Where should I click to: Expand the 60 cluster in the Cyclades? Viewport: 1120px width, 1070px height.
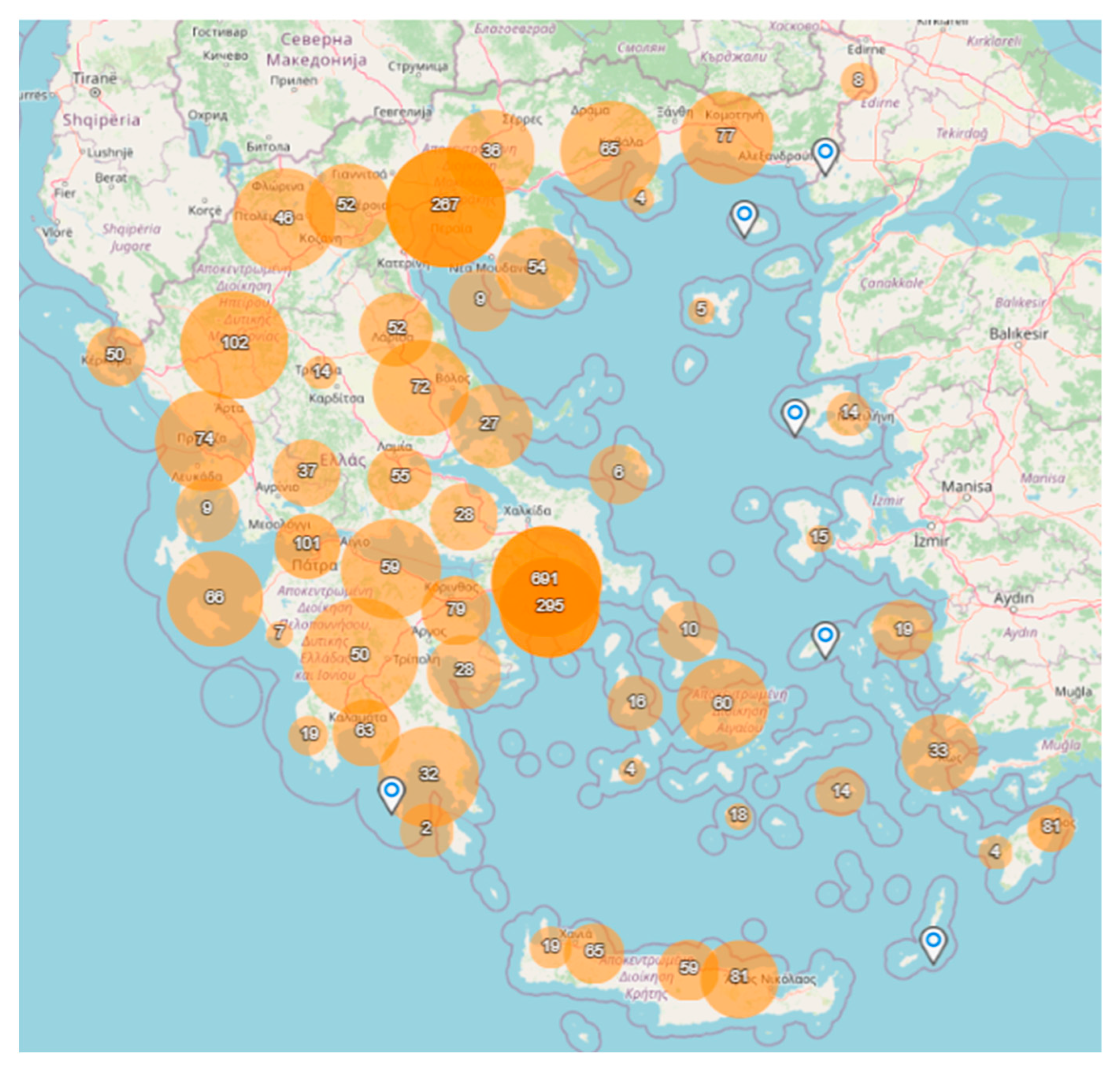pyautogui.click(x=722, y=703)
